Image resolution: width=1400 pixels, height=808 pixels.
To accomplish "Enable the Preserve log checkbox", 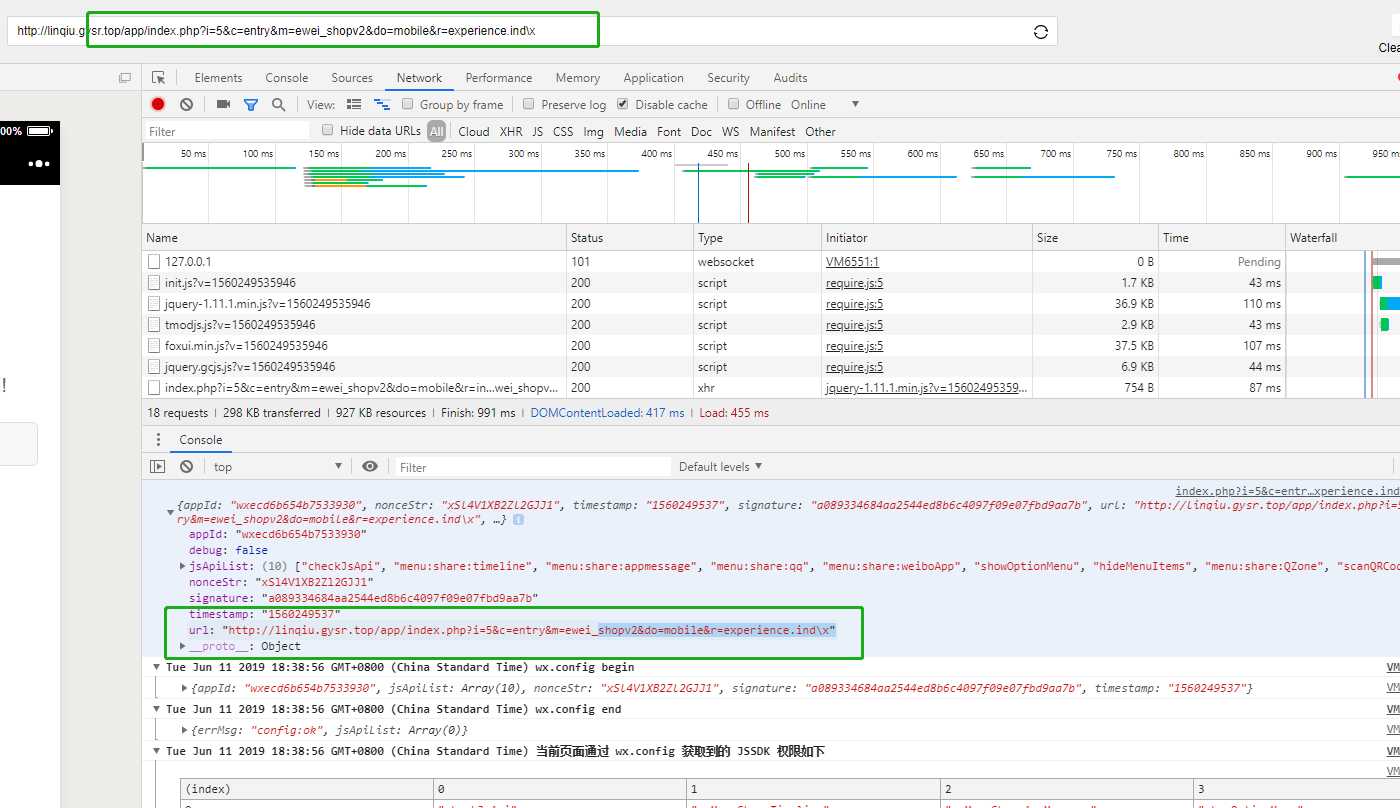I will [x=529, y=104].
